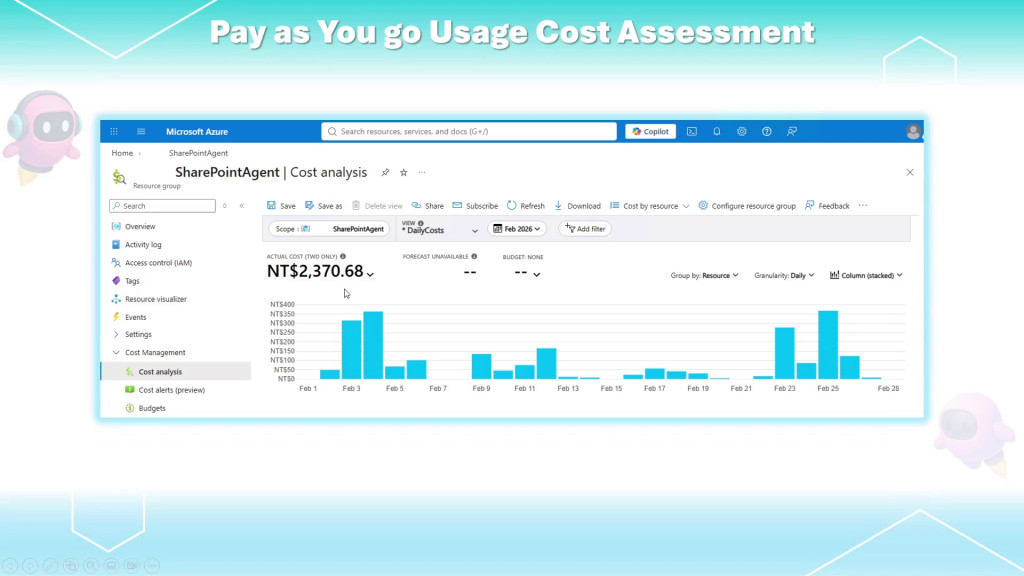The height and width of the screenshot is (576, 1024).
Task: Open toolbar overflow ellipsis after Feedback
Action: (x=863, y=206)
